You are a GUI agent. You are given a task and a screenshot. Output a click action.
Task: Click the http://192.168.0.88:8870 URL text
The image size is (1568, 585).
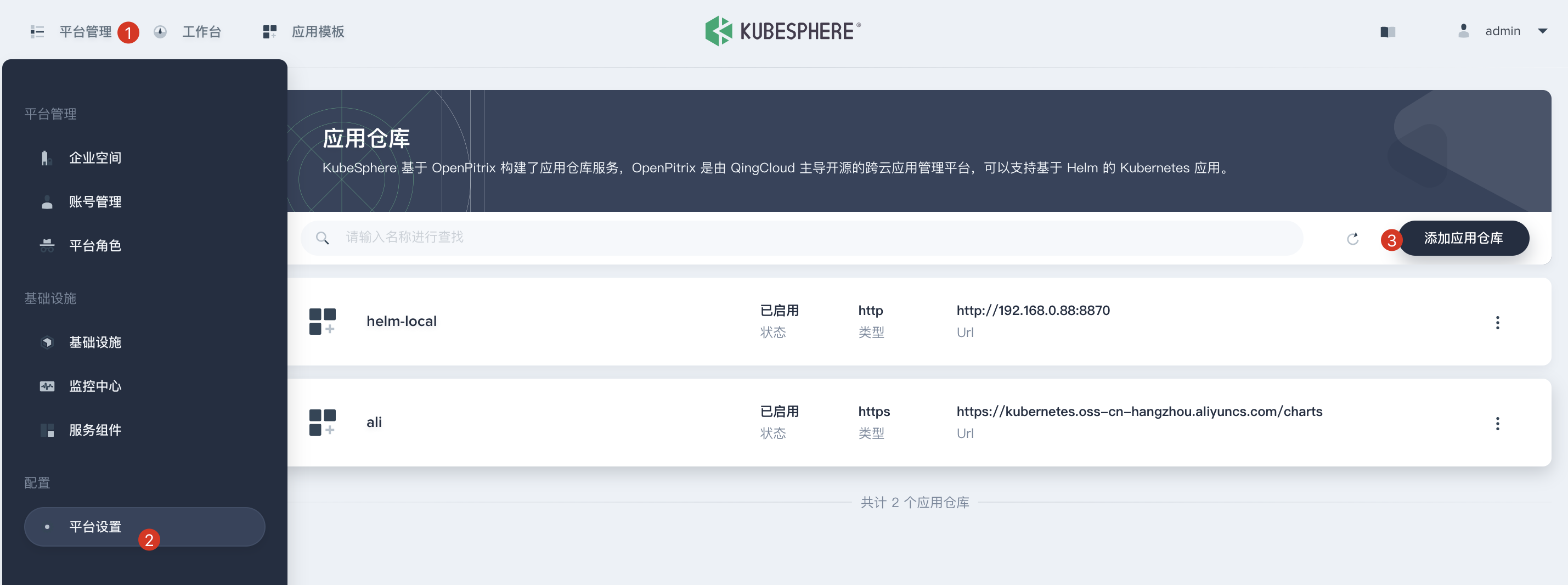point(1033,311)
